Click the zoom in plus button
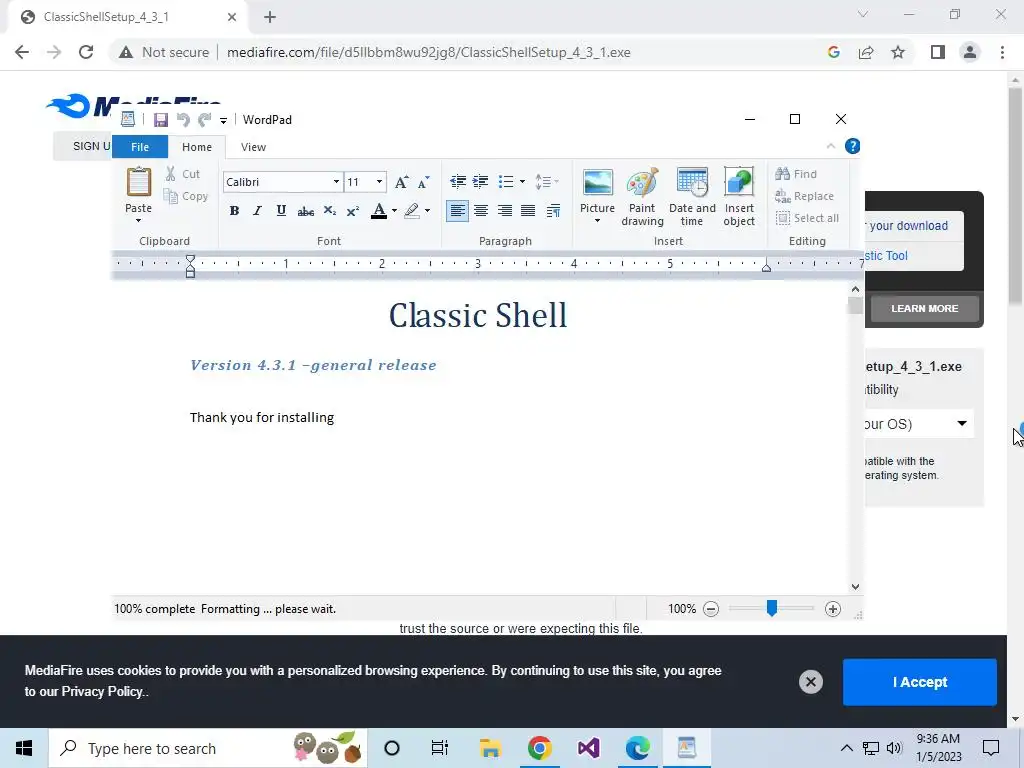1024x768 pixels. [833, 609]
